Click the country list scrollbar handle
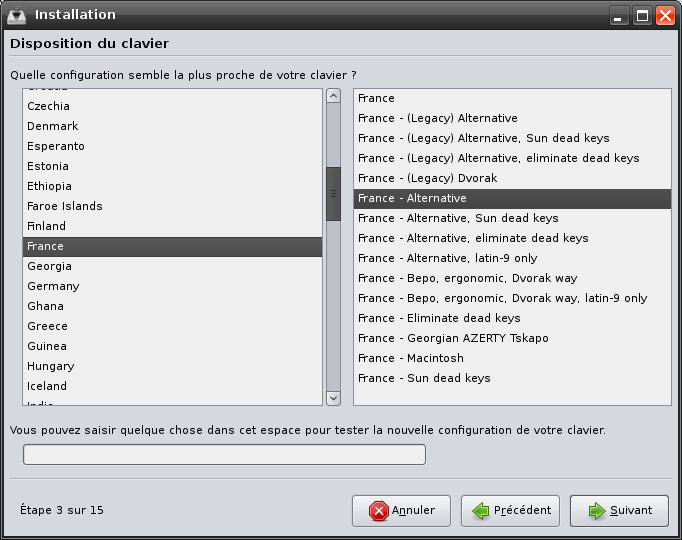 (333, 194)
